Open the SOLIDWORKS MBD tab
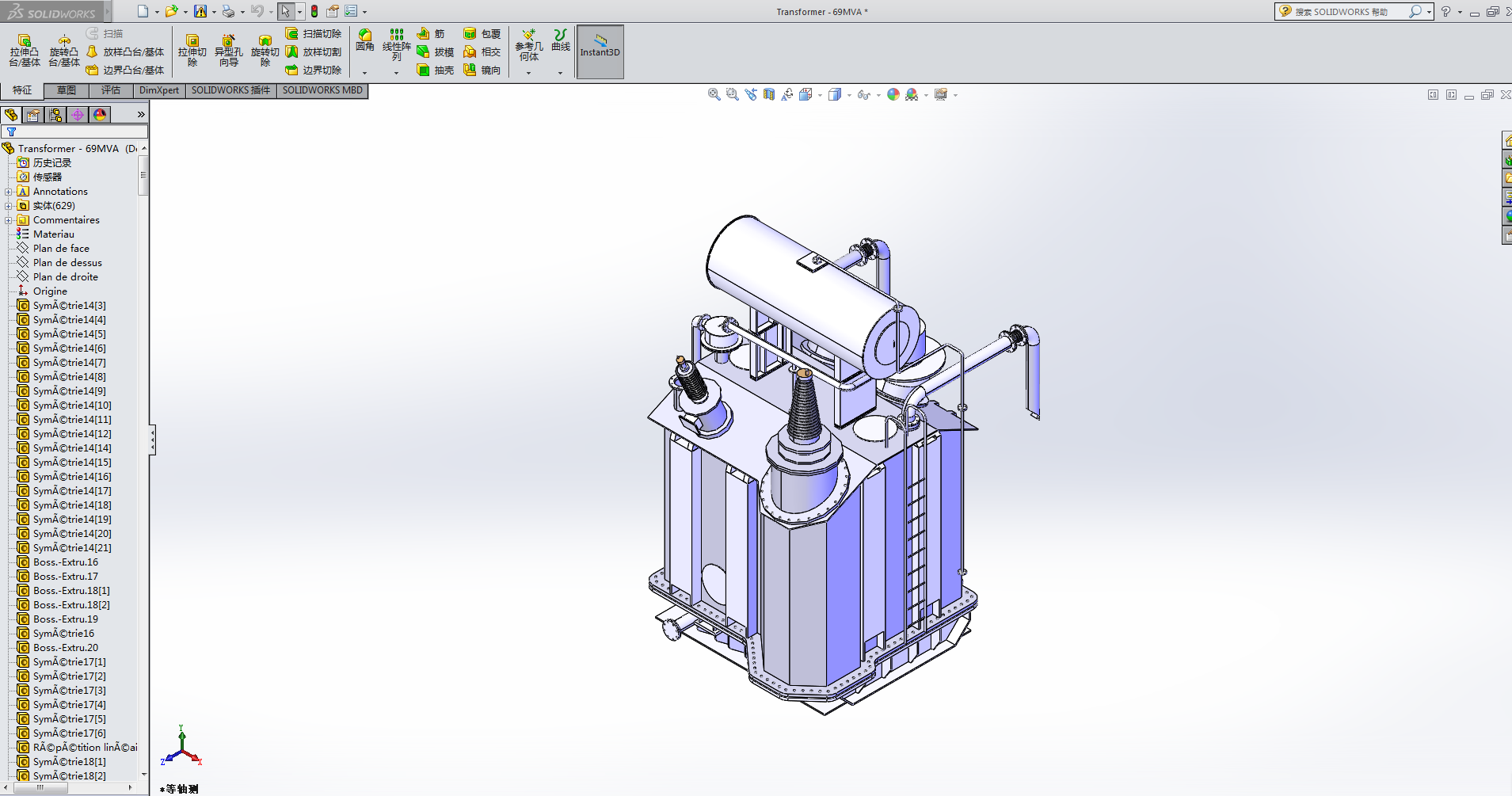This screenshot has width=1512, height=796. click(x=322, y=90)
